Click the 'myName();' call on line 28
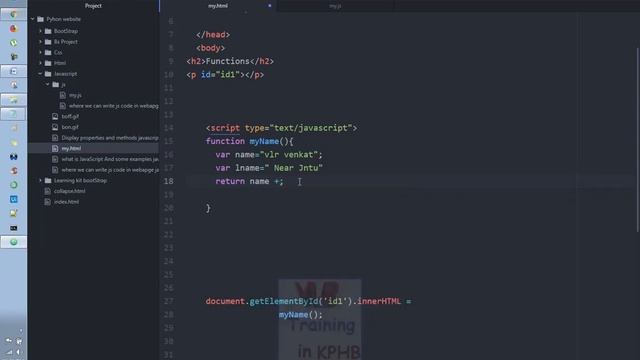 301,315
